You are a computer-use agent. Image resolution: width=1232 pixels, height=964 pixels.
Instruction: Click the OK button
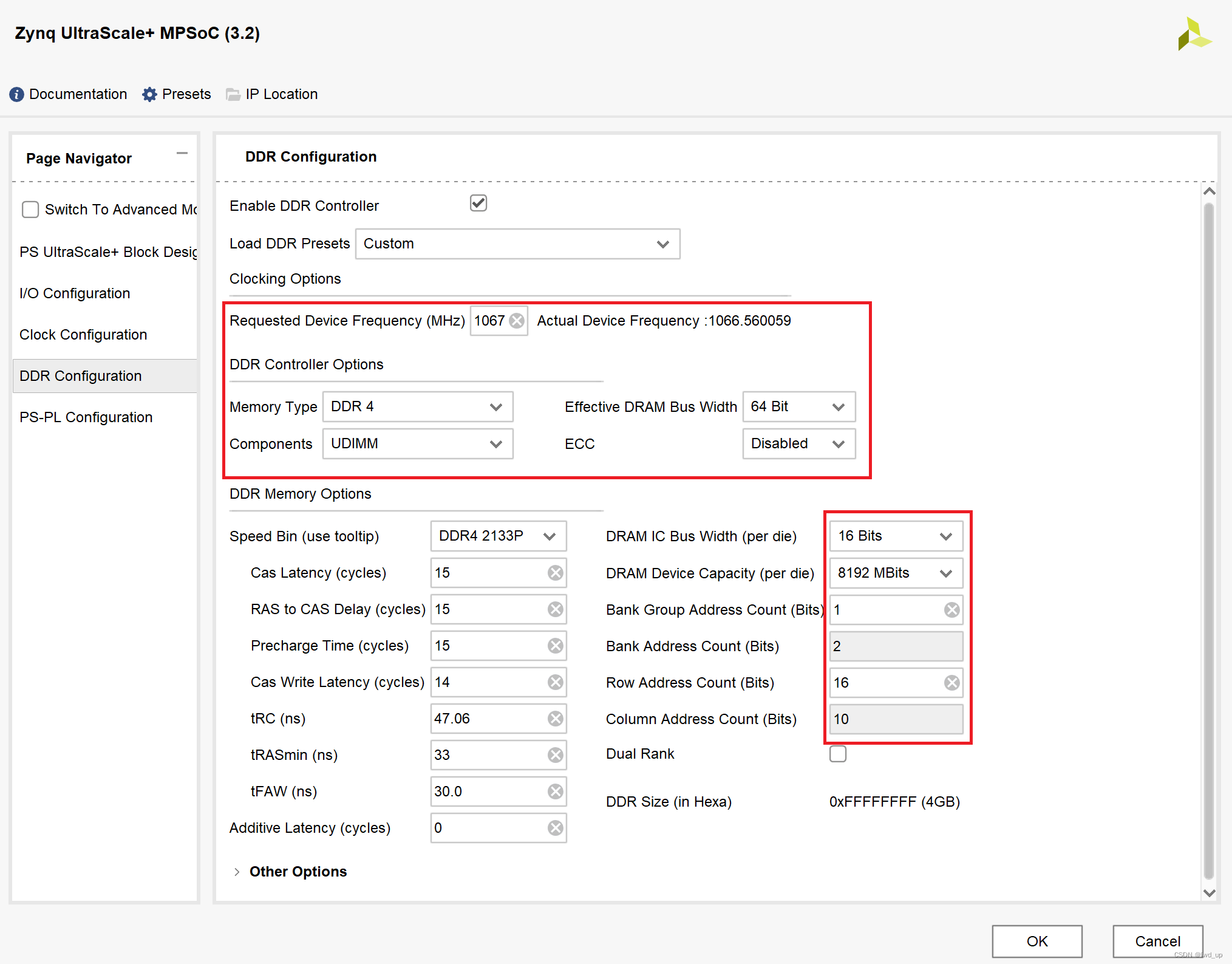click(x=1036, y=941)
